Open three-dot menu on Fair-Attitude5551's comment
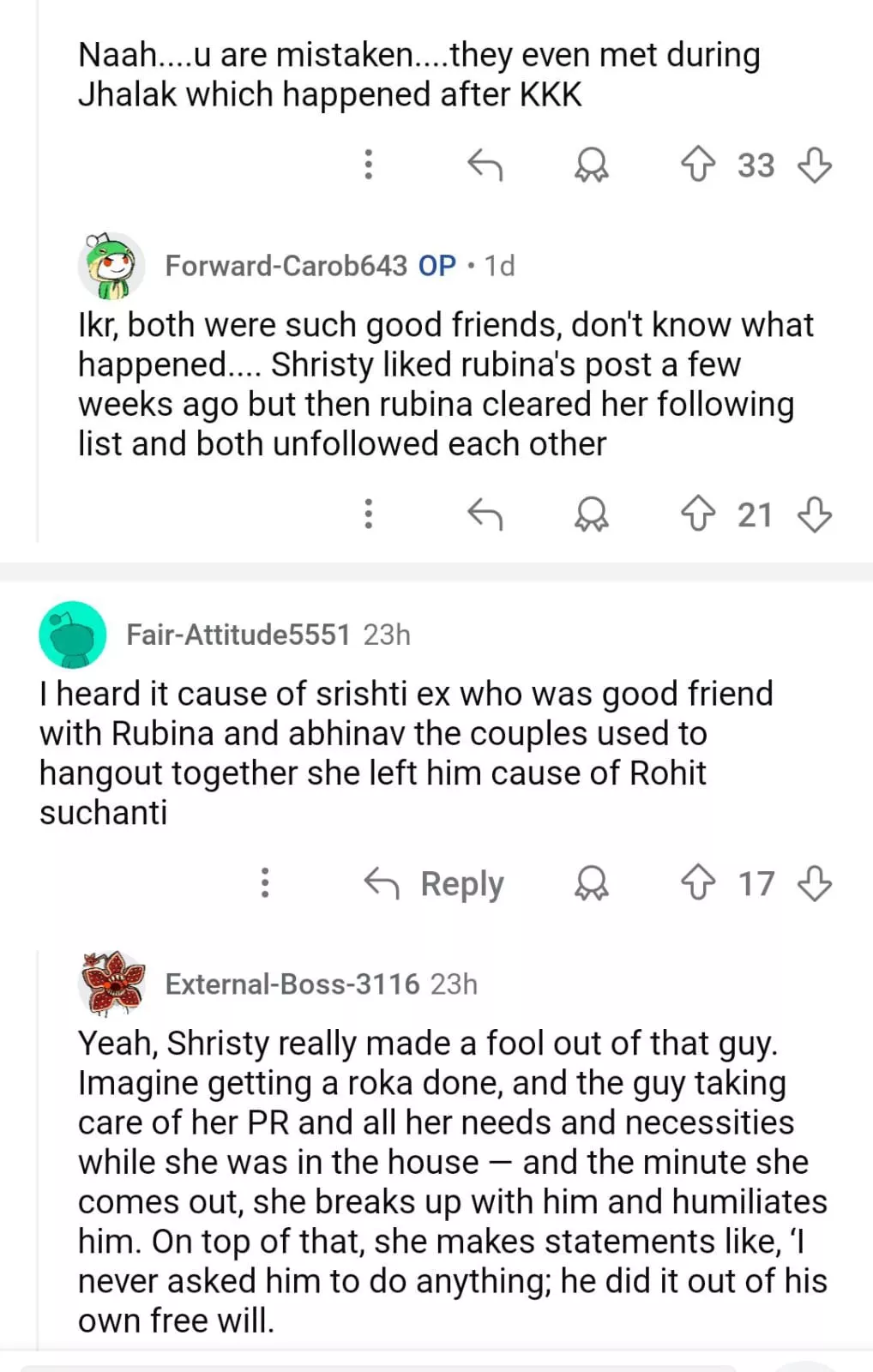The height and width of the screenshot is (1372, 873). (266, 882)
